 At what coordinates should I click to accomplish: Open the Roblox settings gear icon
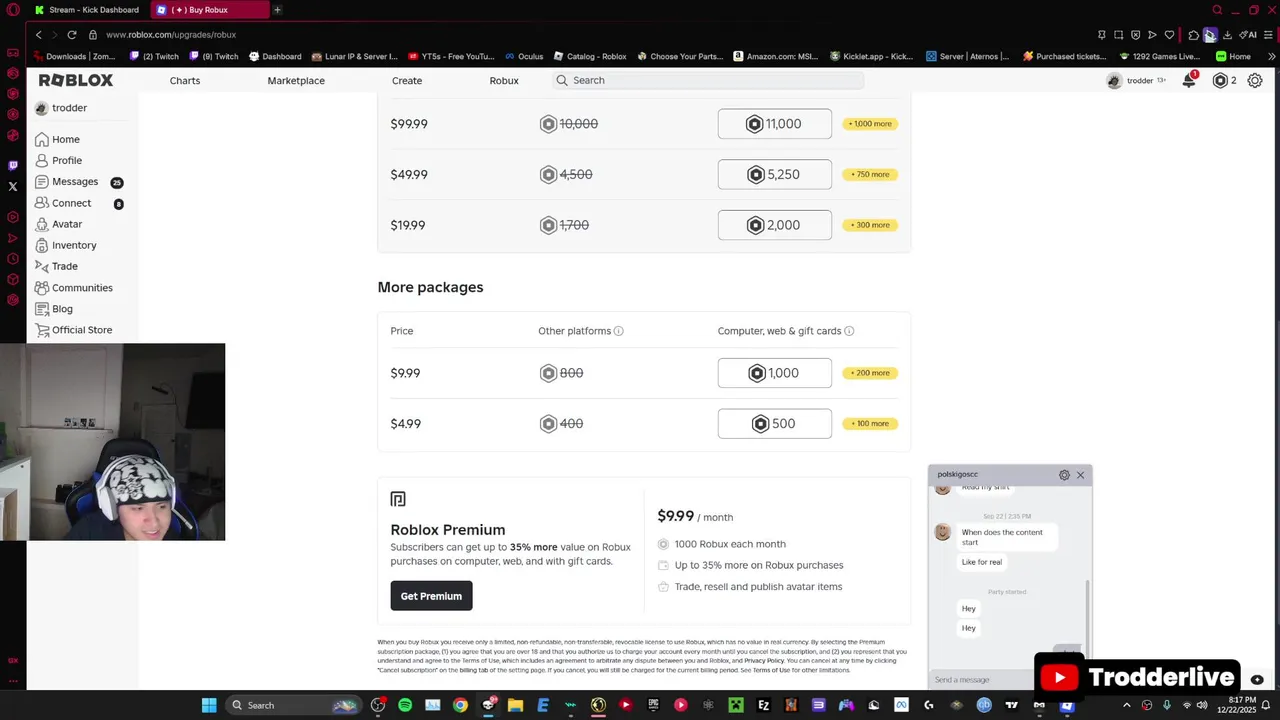1255,80
